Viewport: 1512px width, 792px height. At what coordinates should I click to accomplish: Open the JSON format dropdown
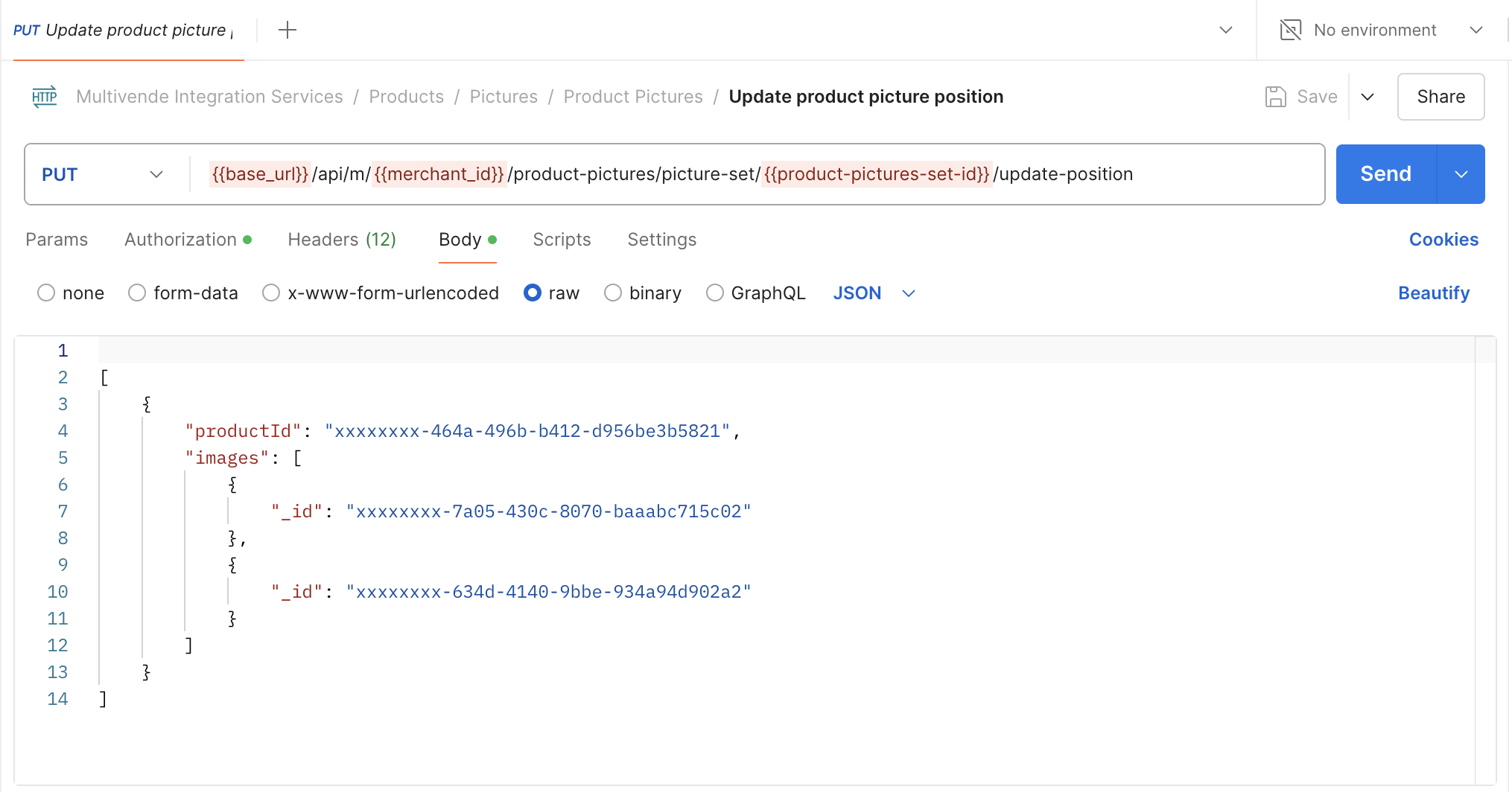[x=874, y=293]
